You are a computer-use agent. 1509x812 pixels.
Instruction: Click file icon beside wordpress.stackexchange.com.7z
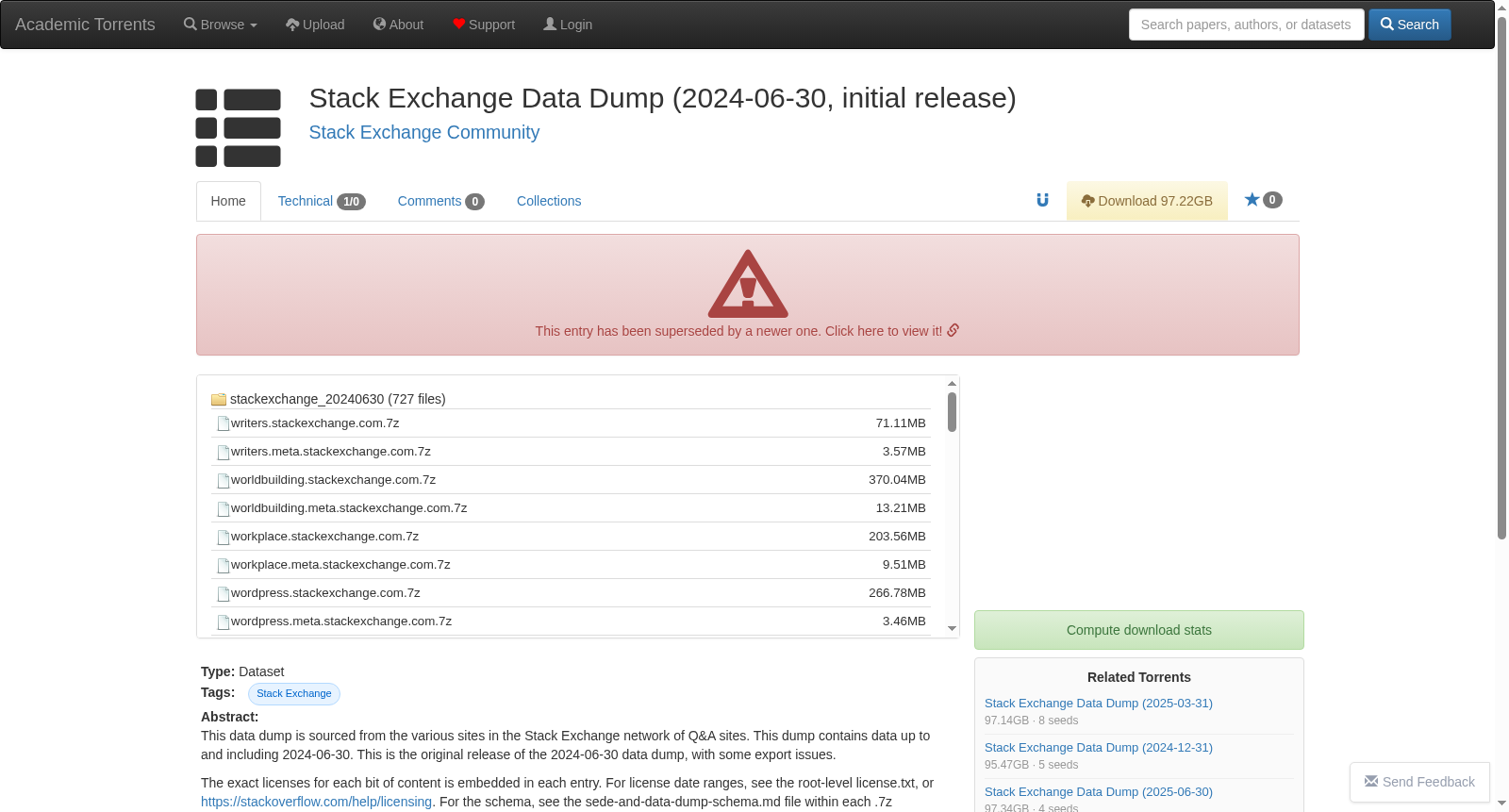224,594
